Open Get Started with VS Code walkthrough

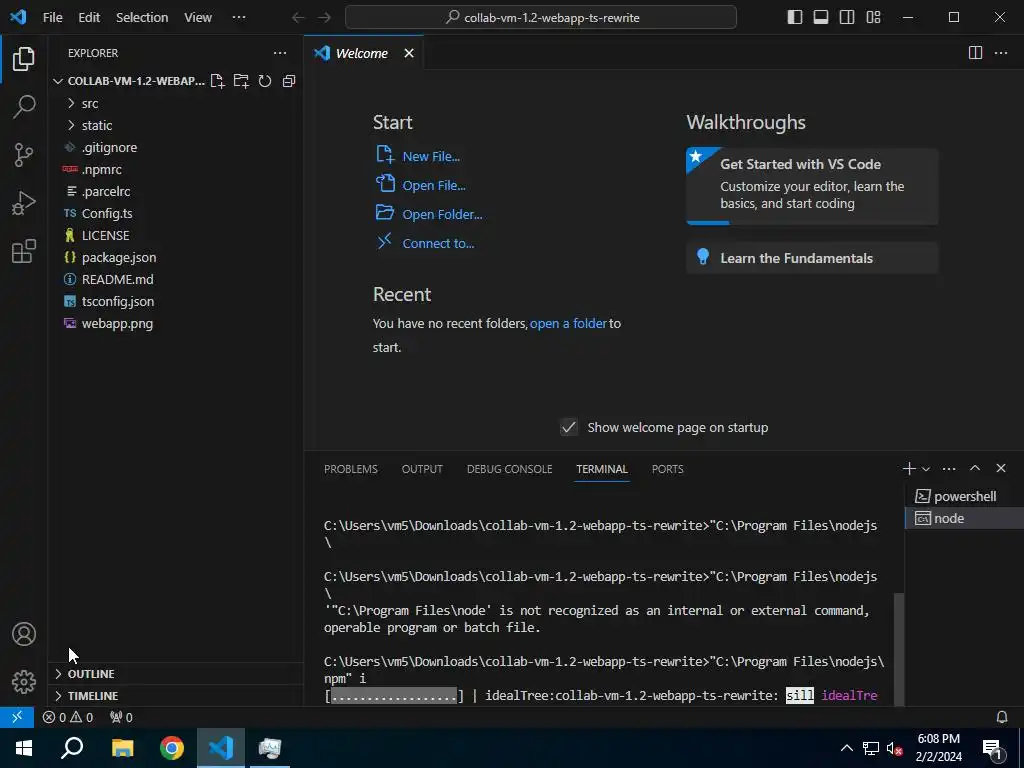(x=812, y=186)
